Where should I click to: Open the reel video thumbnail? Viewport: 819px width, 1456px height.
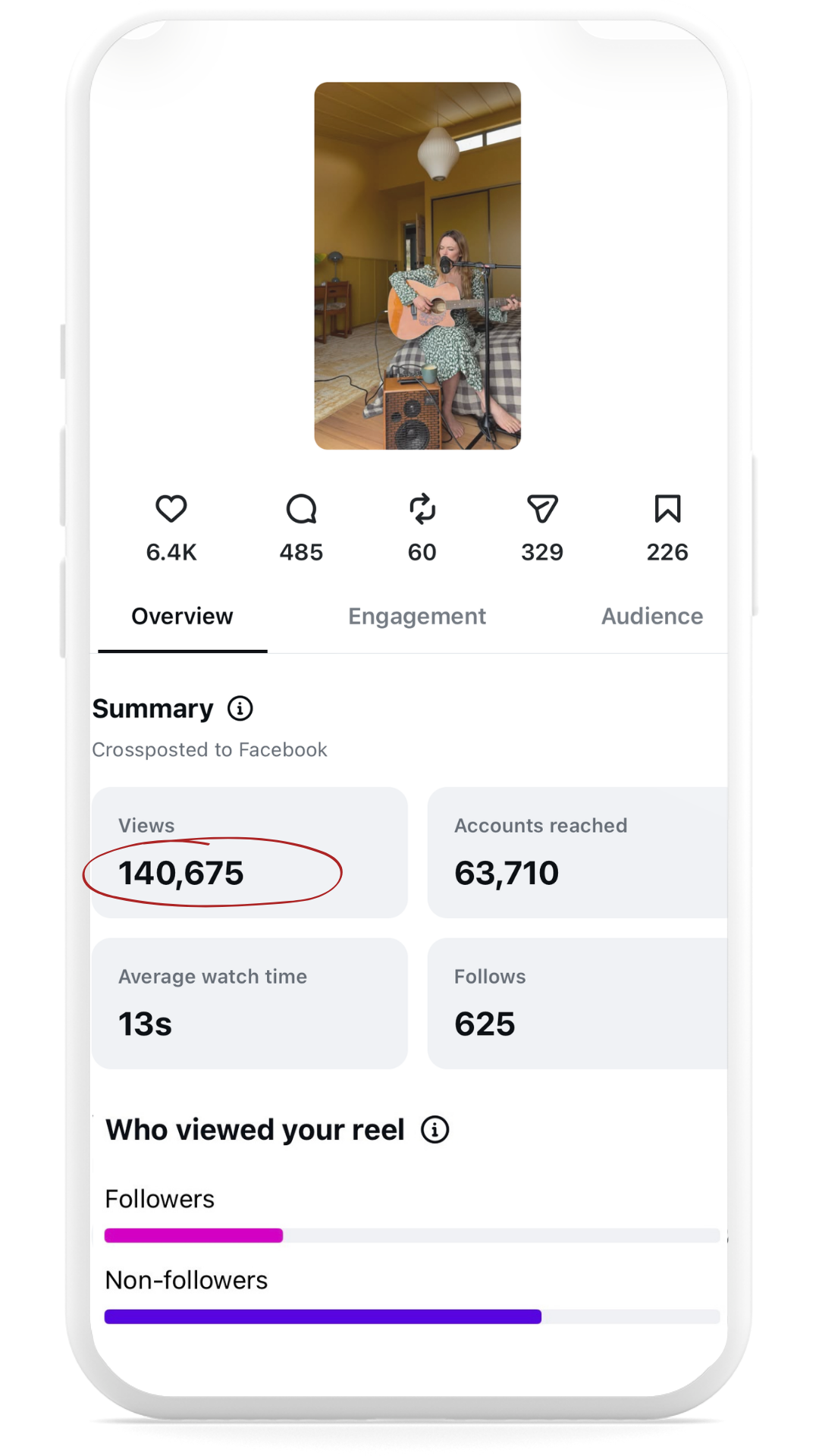pos(418,265)
